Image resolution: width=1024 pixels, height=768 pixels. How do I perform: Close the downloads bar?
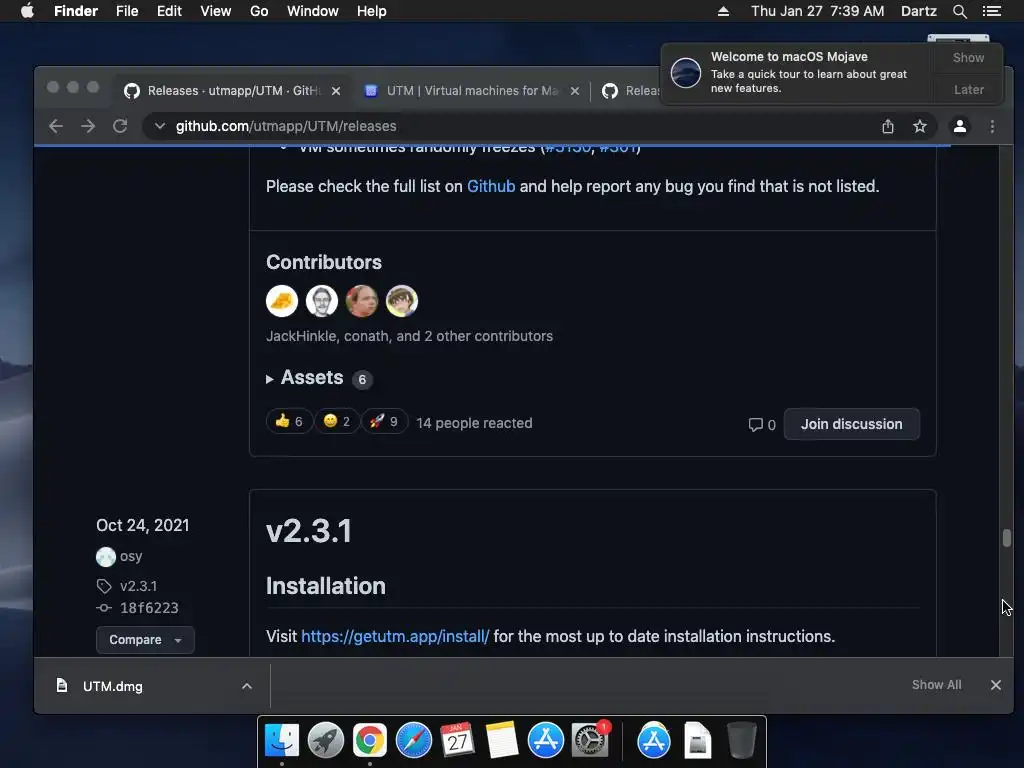(x=996, y=685)
